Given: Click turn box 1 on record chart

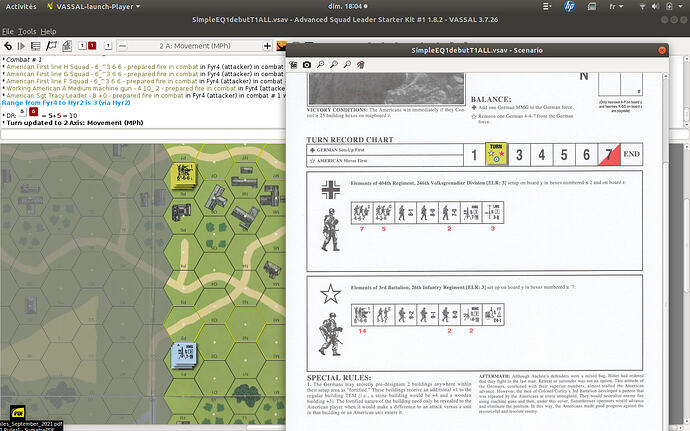Looking at the screenshot, I should pyautogui.click(x=474, y=155).
